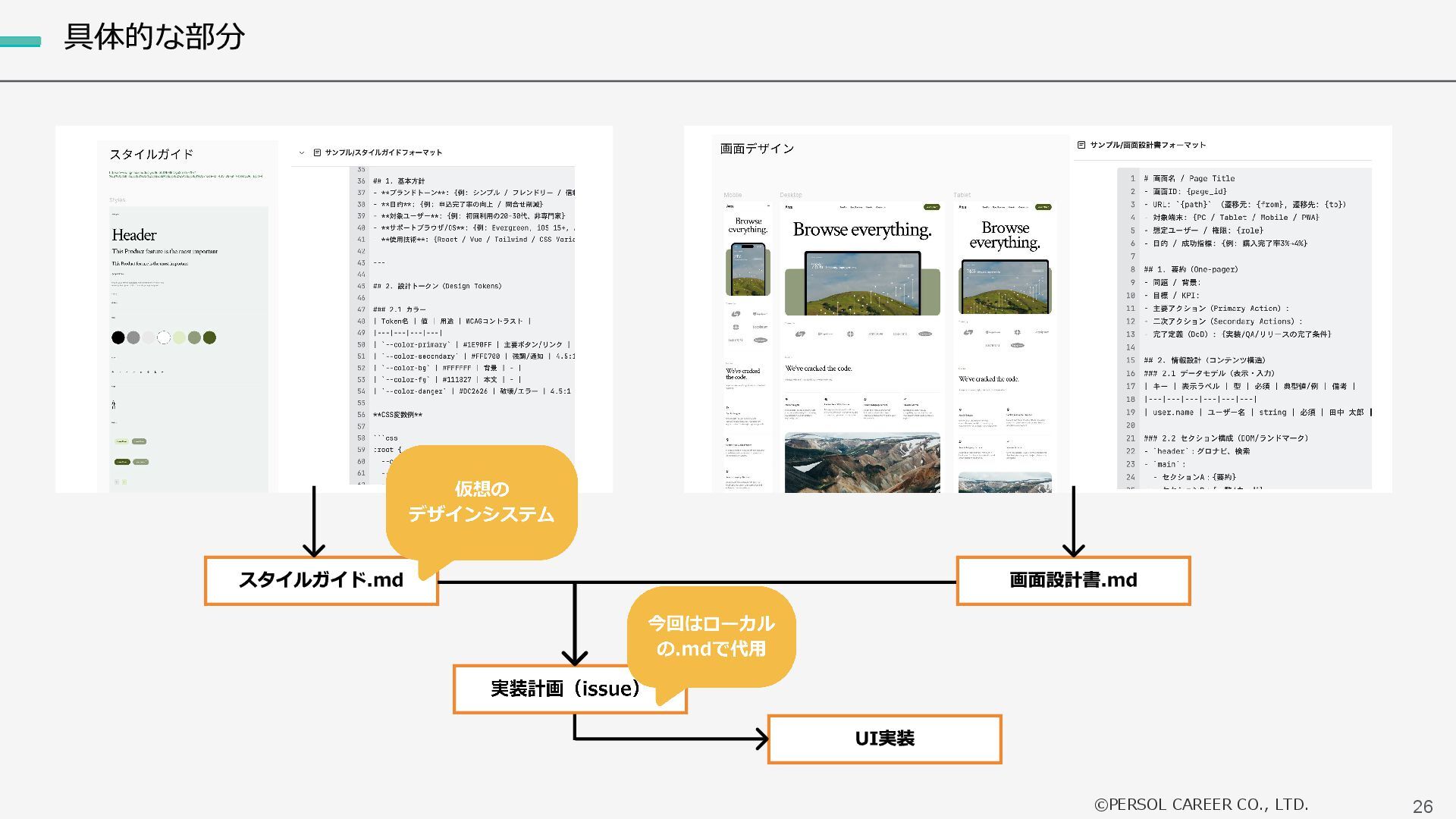
Task: Select the black color swatch in style guide
Action: point(118,337)
